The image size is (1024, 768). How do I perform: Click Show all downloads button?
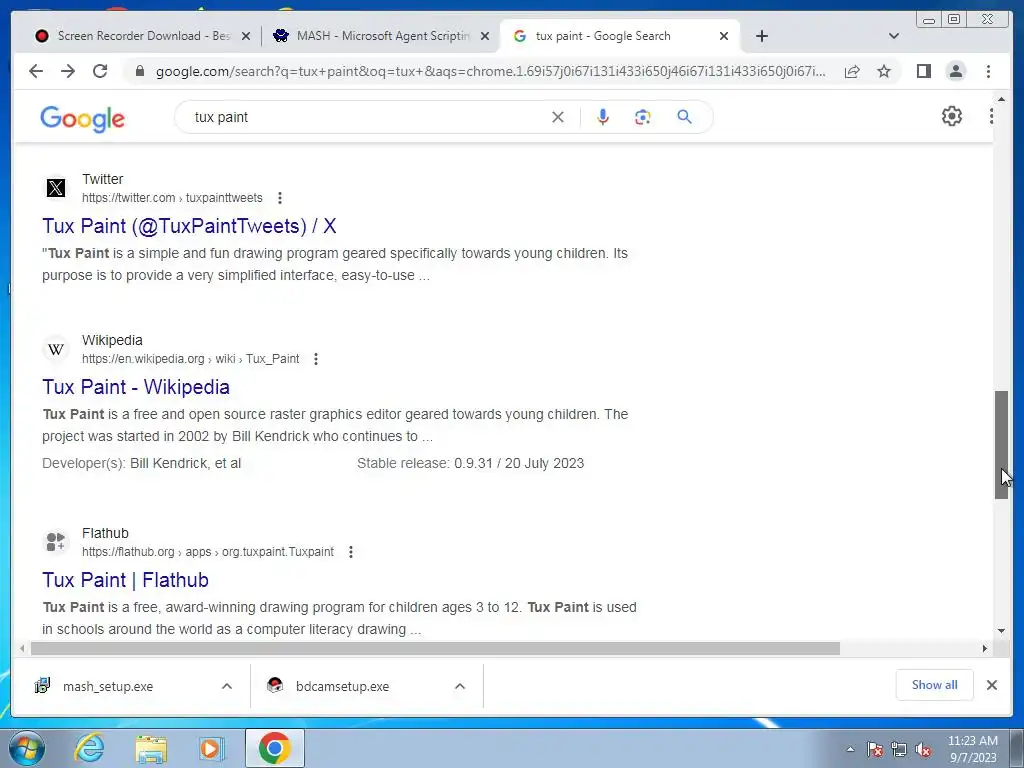click(935, 685)
